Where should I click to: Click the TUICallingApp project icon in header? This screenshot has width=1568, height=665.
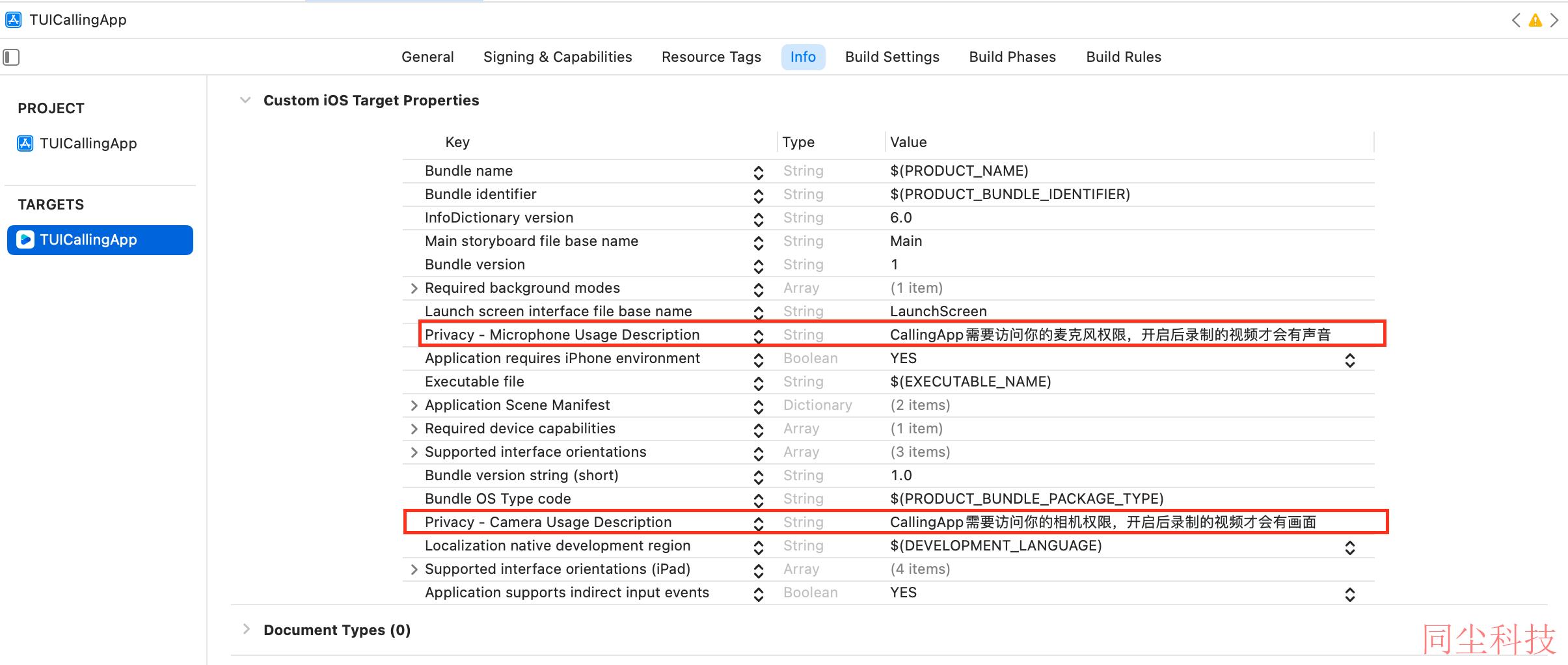(13, 20)
